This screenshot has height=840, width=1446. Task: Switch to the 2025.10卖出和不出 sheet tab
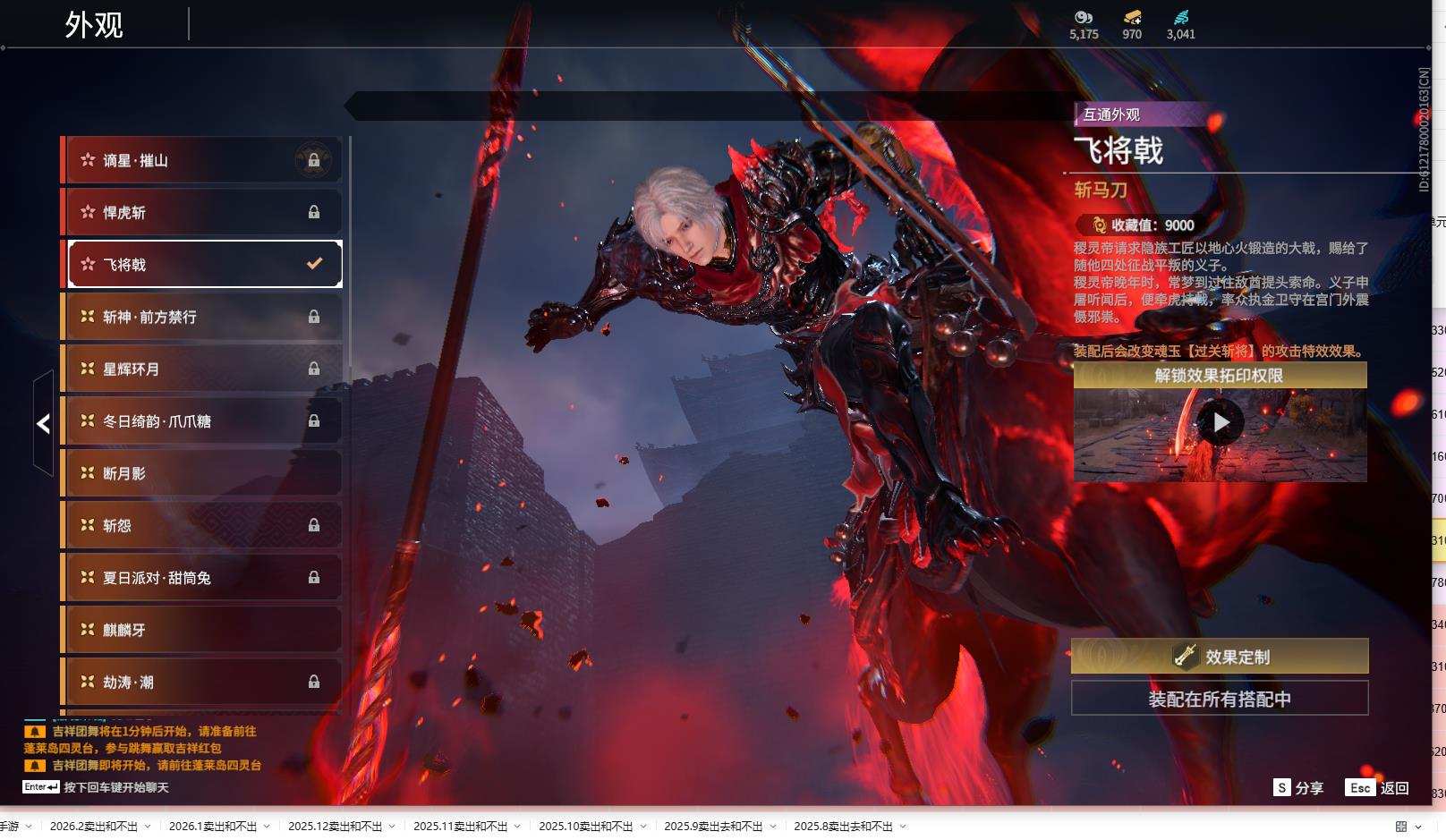pyautogui.click(x=585, y=827)
